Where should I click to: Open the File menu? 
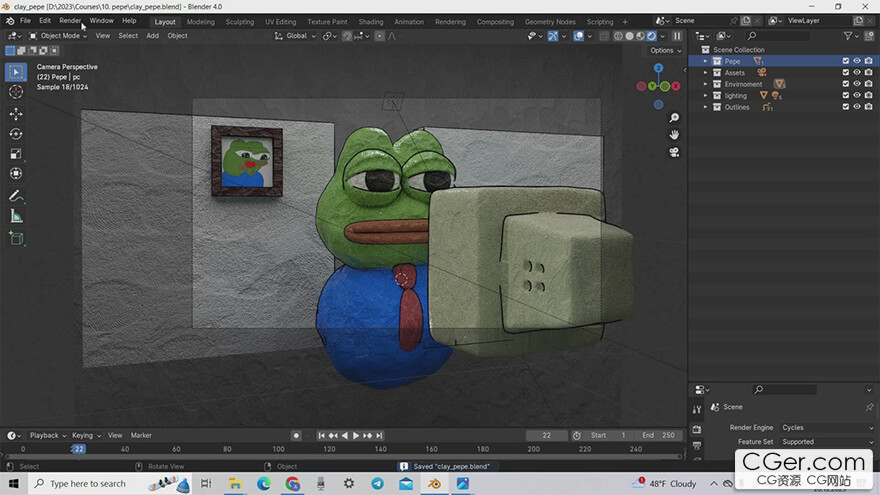[x=25, y=21]
